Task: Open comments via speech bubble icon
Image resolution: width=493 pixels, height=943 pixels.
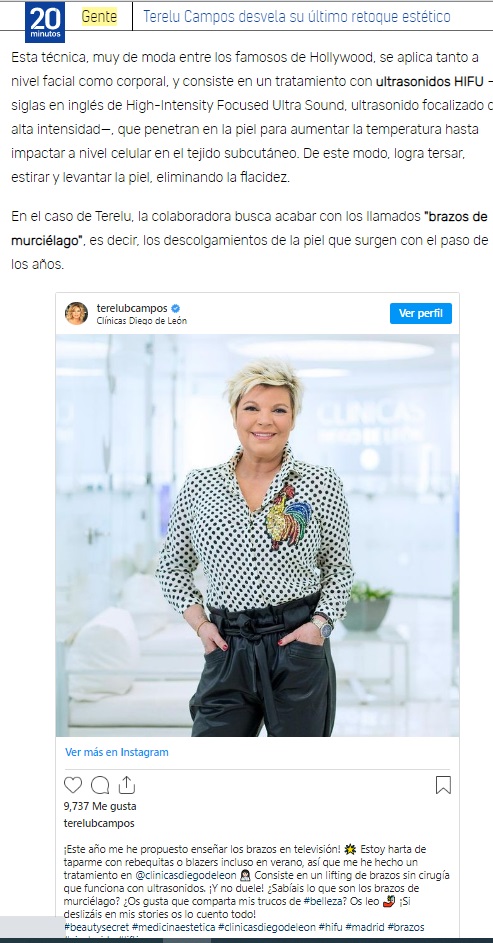Action: coord(100,785)
